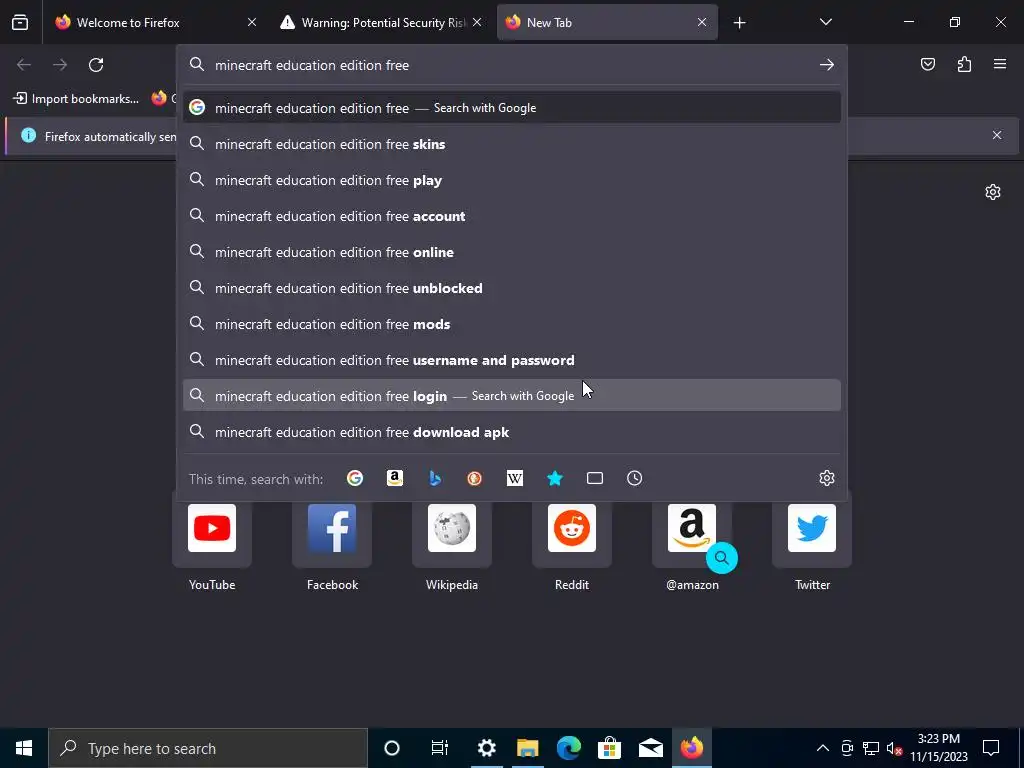Open the Mail app from the taskbar
Viewport: 1024px width, 768px height.
pos(650,748)
